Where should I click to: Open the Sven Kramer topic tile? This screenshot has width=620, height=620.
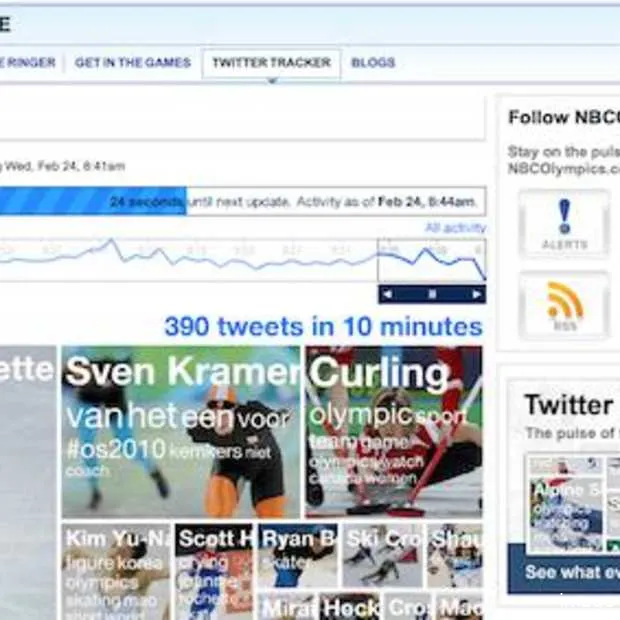coord(181,432)
